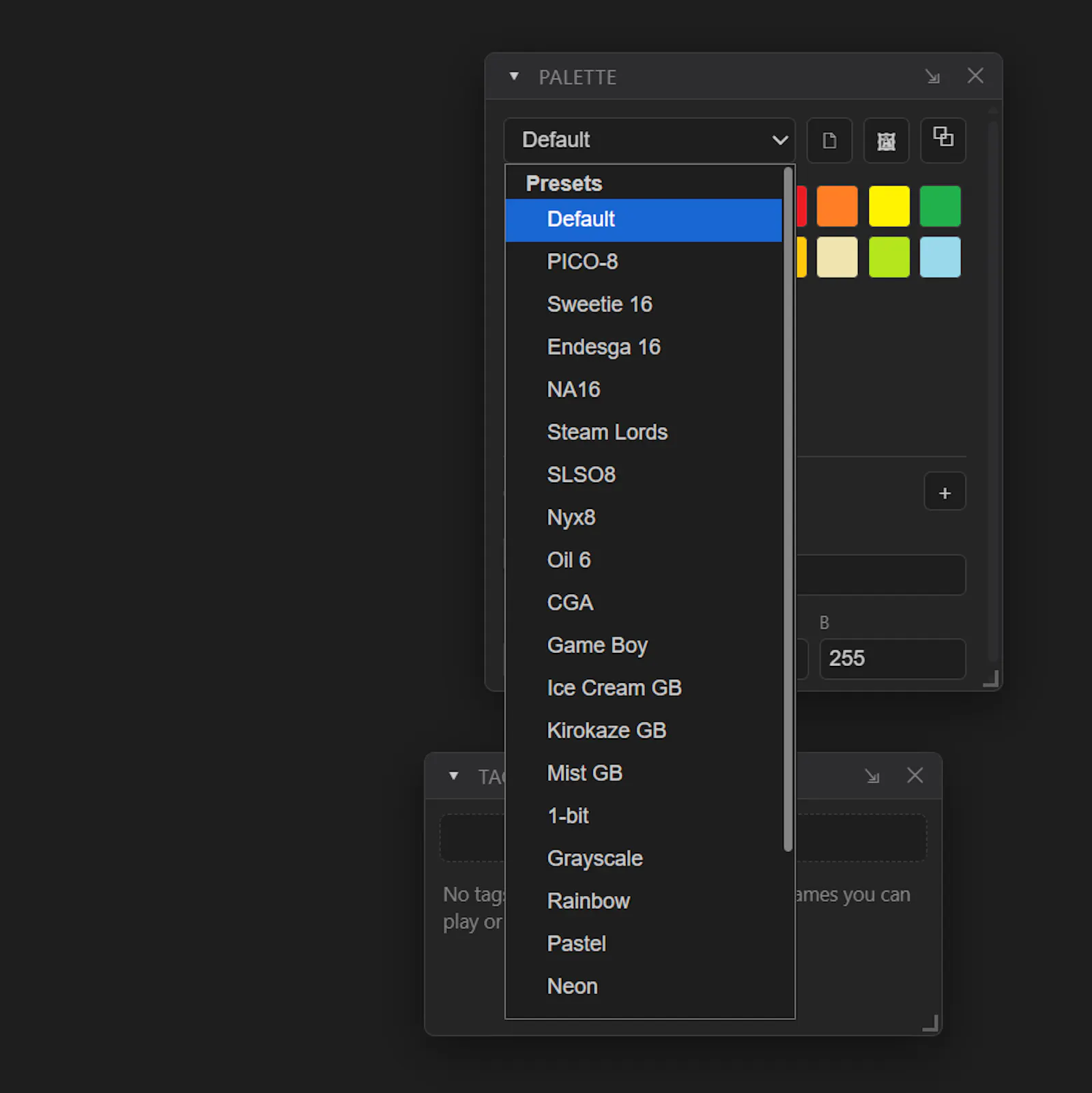
Task: Click the resize grip of Palette panel
Action: [x=991, y=679]
